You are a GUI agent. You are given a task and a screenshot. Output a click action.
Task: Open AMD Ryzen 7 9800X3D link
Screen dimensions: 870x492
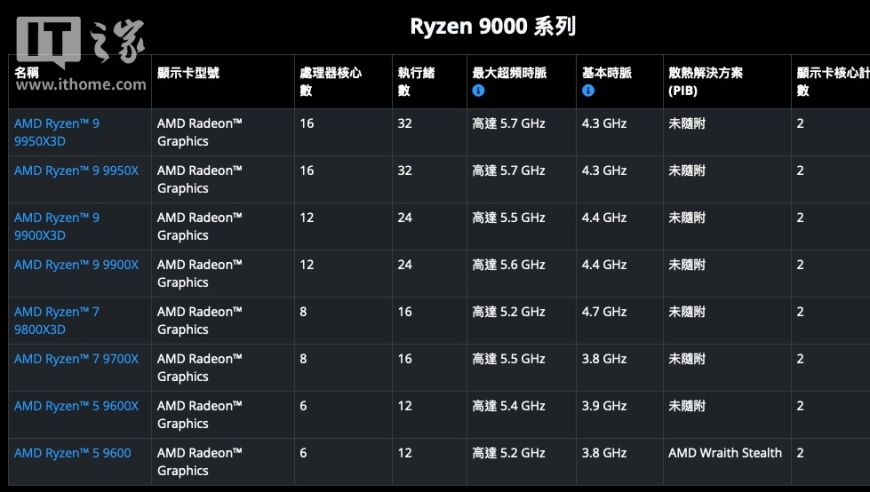click(57, 321)
